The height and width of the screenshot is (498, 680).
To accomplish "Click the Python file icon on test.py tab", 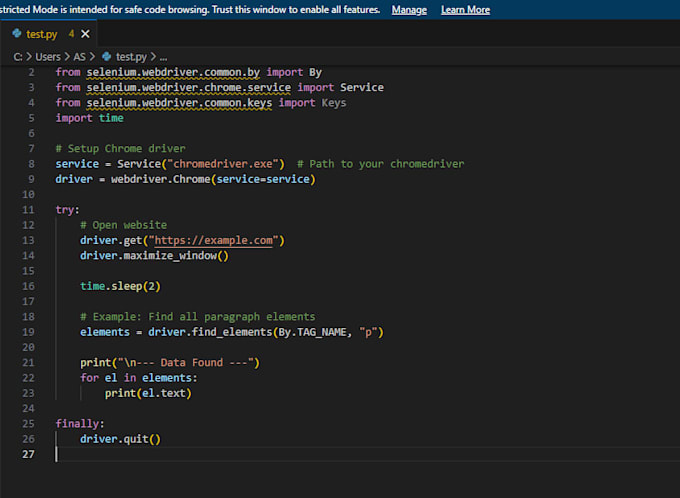I will coord(16,33).
